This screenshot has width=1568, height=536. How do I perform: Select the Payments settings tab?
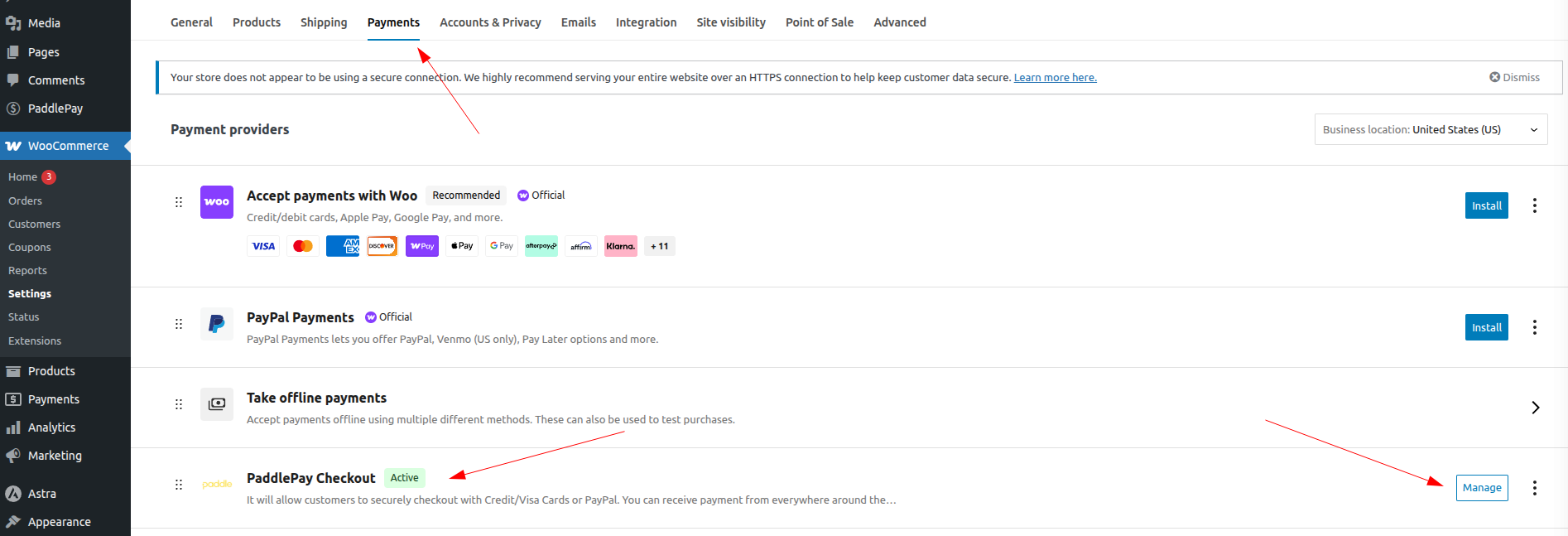393,22
